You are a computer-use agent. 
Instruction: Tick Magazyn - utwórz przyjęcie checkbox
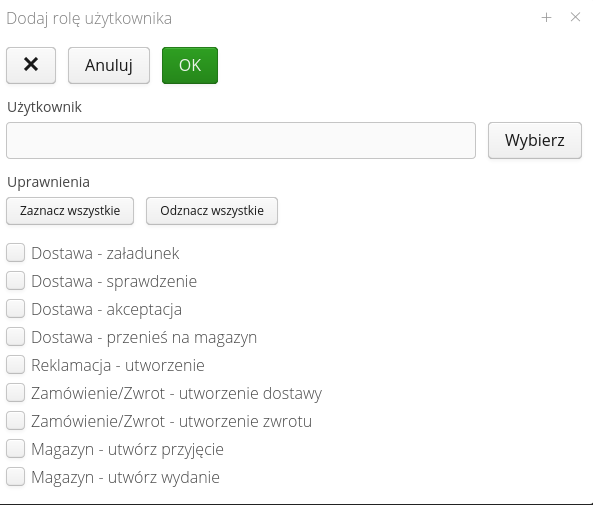16,449
